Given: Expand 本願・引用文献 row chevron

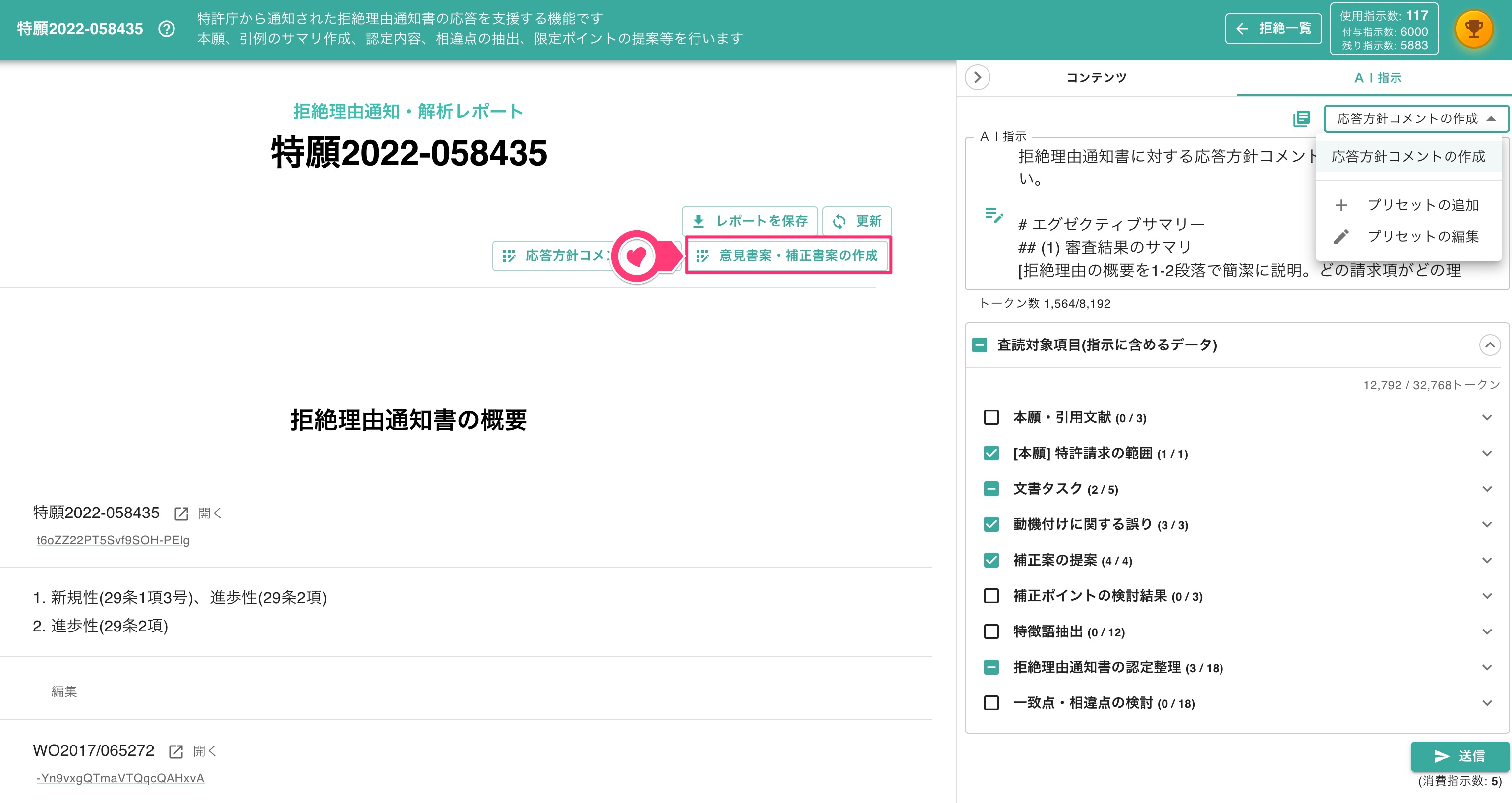Looking at the screenshot, I should point(1487,418).
